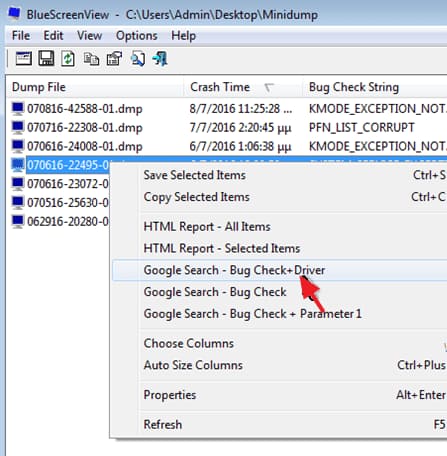447x456 pixels.
Task: Click KMODE_EXCEPTION_NOT text in the 070816-42588-01.dmp row
Action: tap(378, 109)
